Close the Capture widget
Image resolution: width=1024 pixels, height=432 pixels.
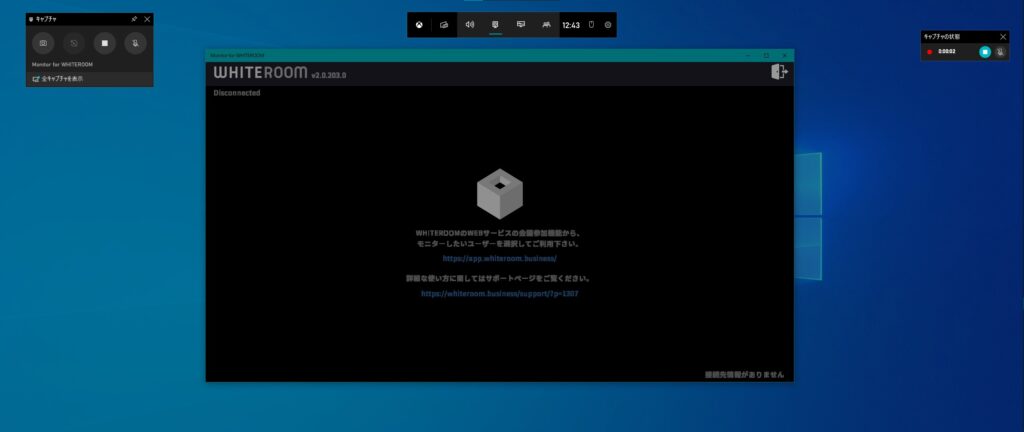[147, 19]
